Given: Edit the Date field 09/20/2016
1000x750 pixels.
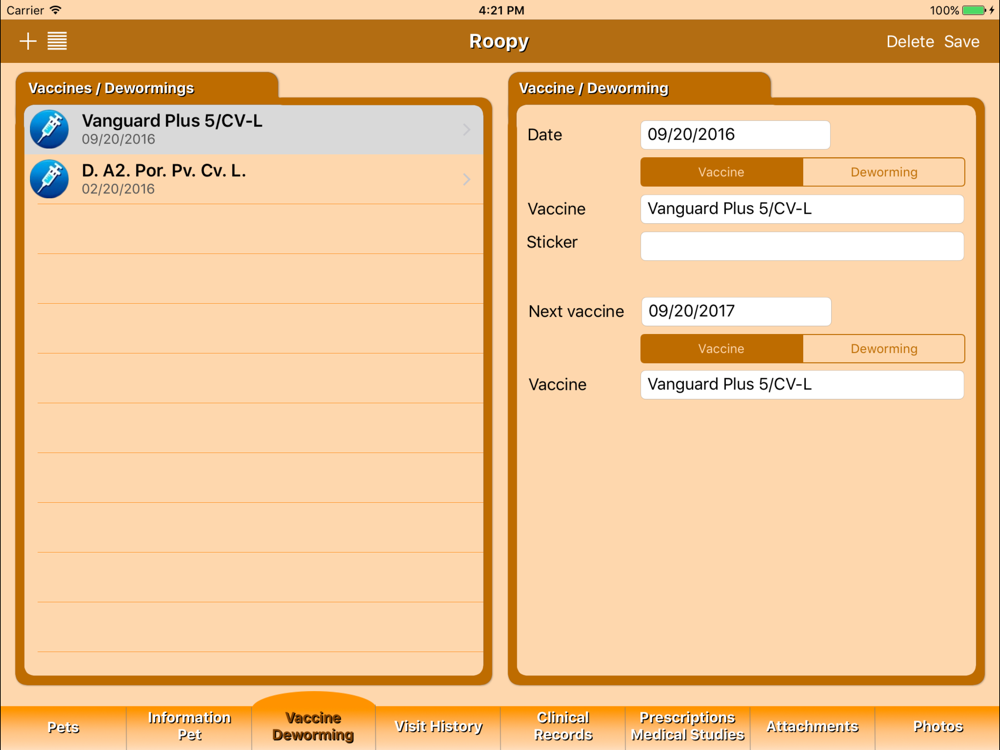Looking at the screenshot, I should (735, 135).
